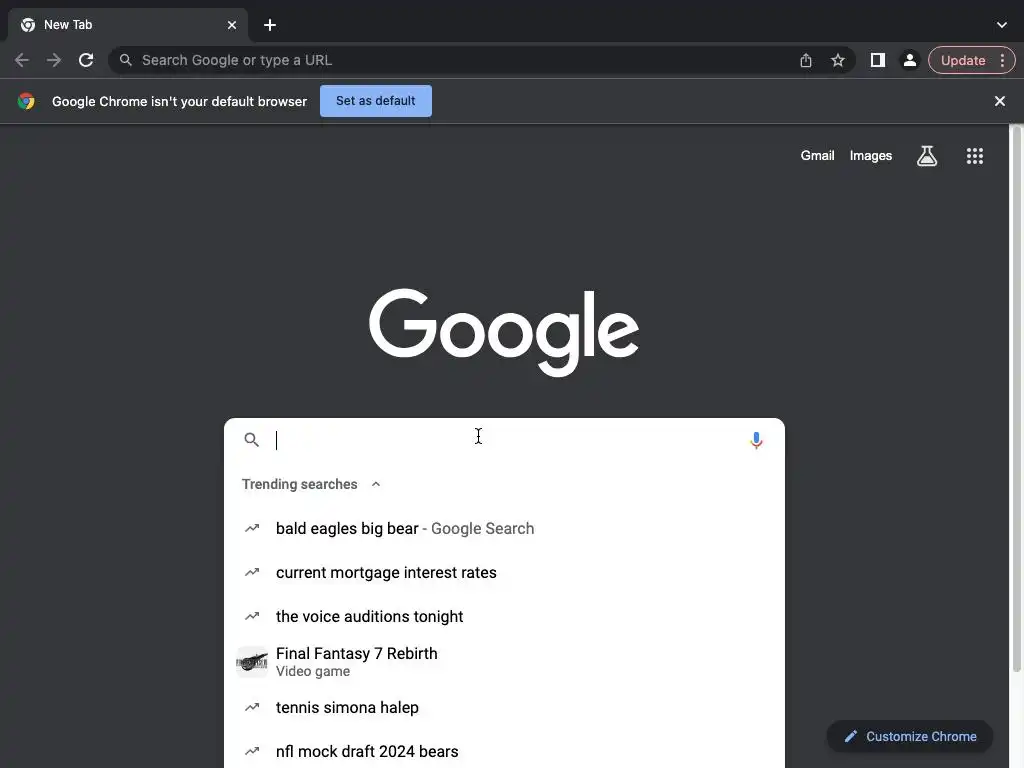Select suggestion nfl mock draft 2024 bears
Viewport: 1024px width, 768px height.
click(x=504, y=751)
